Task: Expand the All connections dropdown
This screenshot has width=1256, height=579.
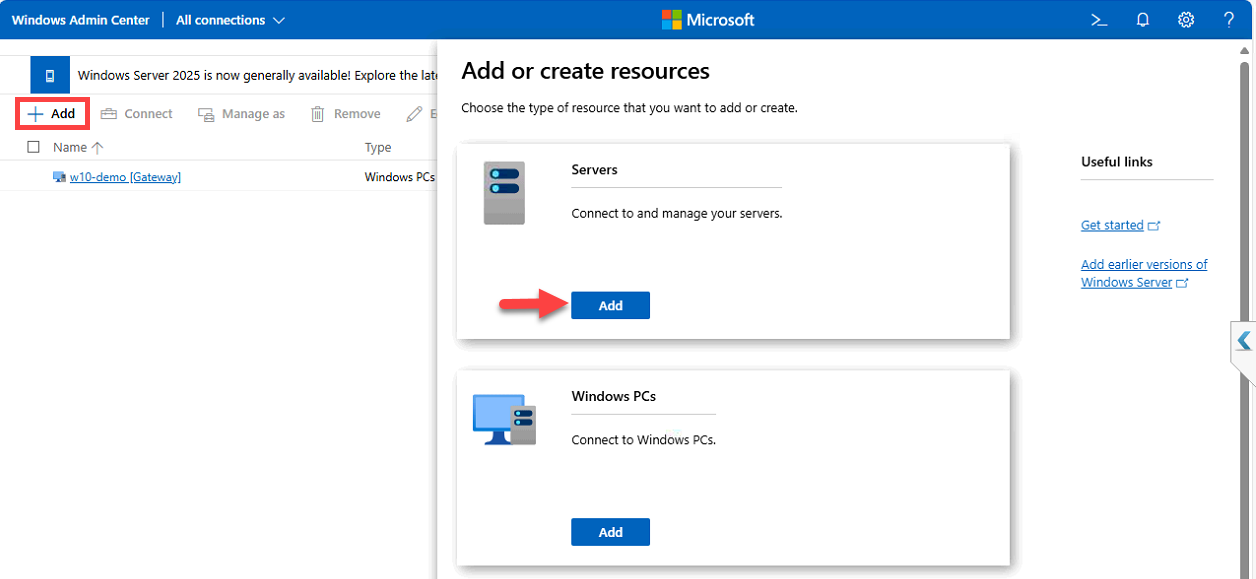Action: (x=230, y=20)
